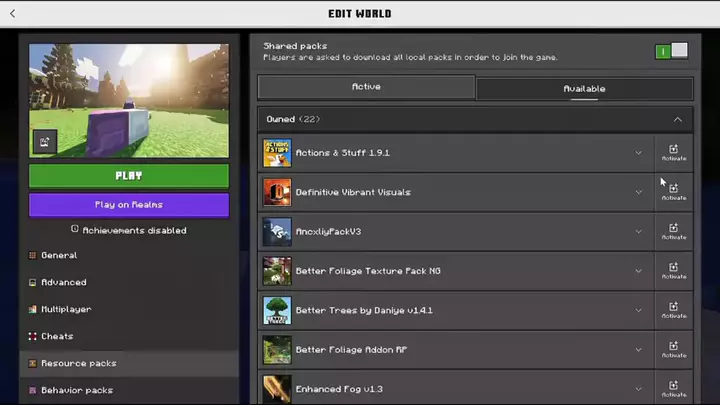The width and height of the screenshot is (720, 405).
Task: Activate the AnoxliyPackV3 pack
Action: (674, 232)
